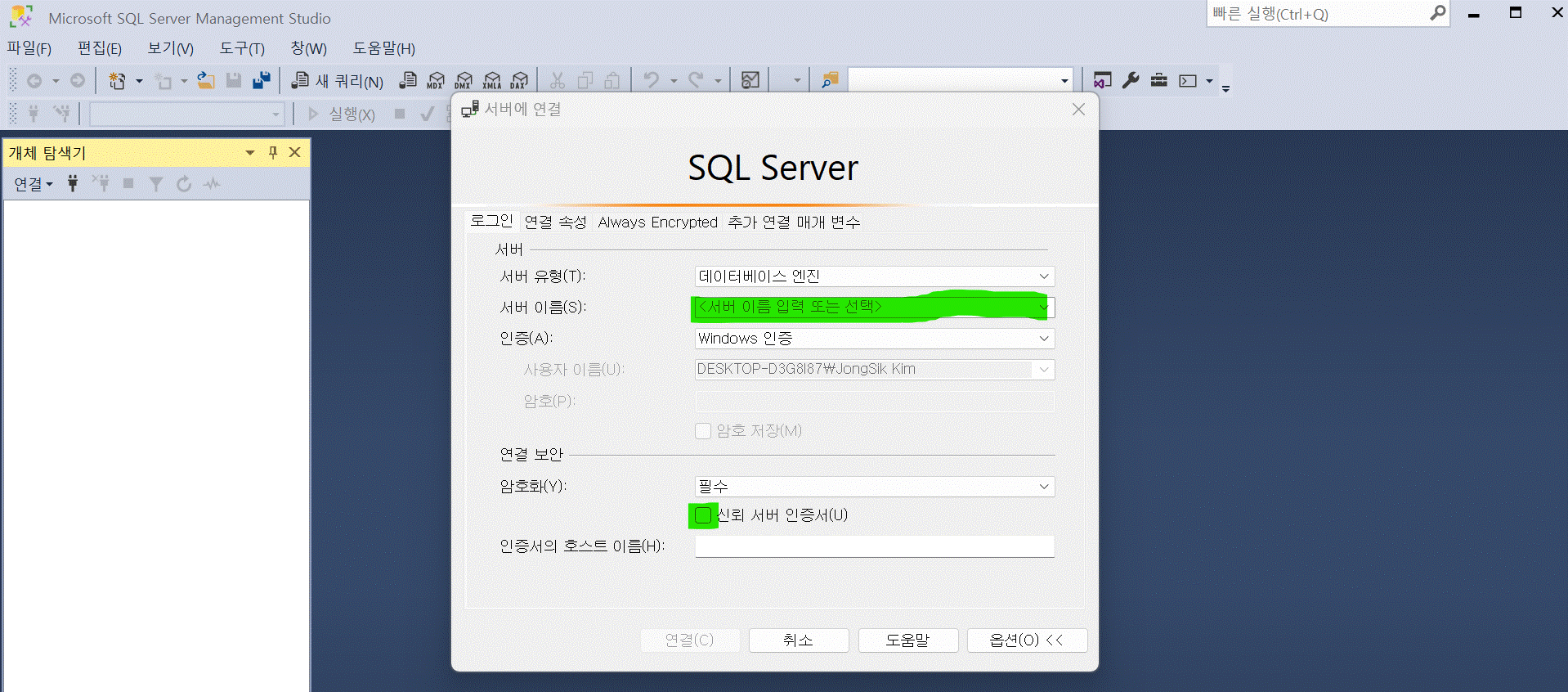Click the Activity pulse icon in Object Explorer
The image size is (1568, 692).
(212, 183)
